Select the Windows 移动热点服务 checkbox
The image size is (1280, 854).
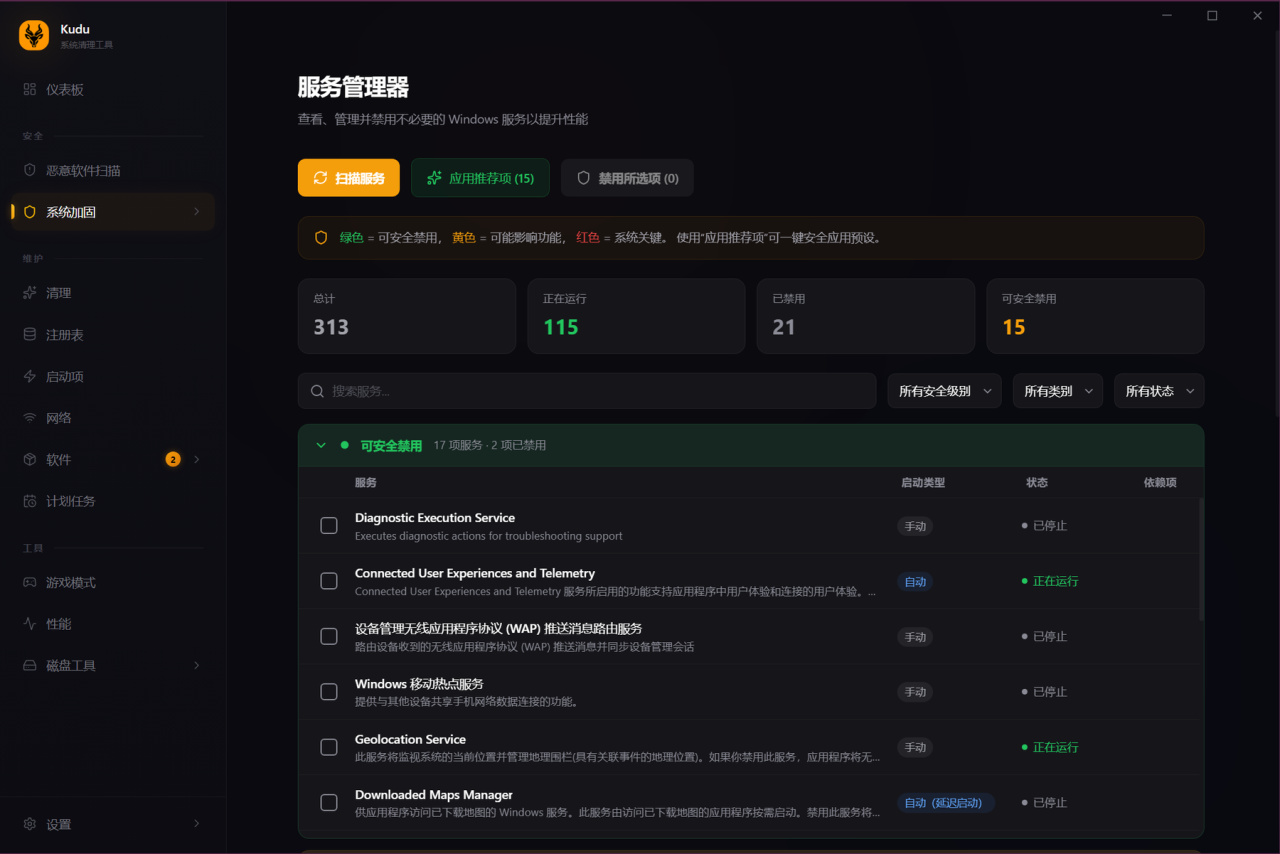coord(329,692)
